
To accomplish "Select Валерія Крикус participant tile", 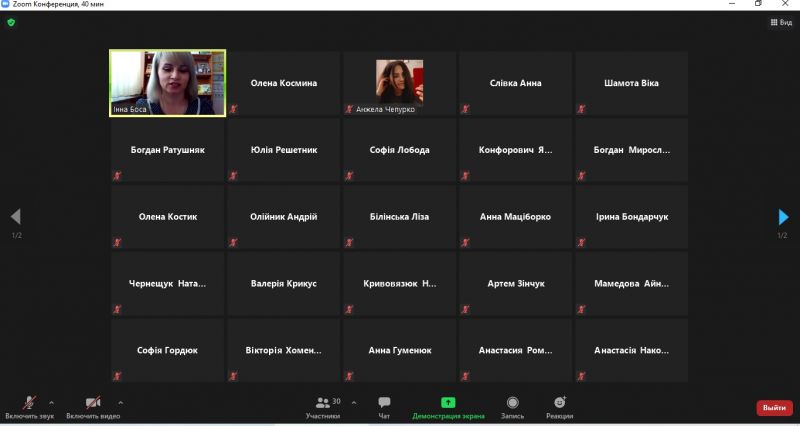I will tap(284, 284).
